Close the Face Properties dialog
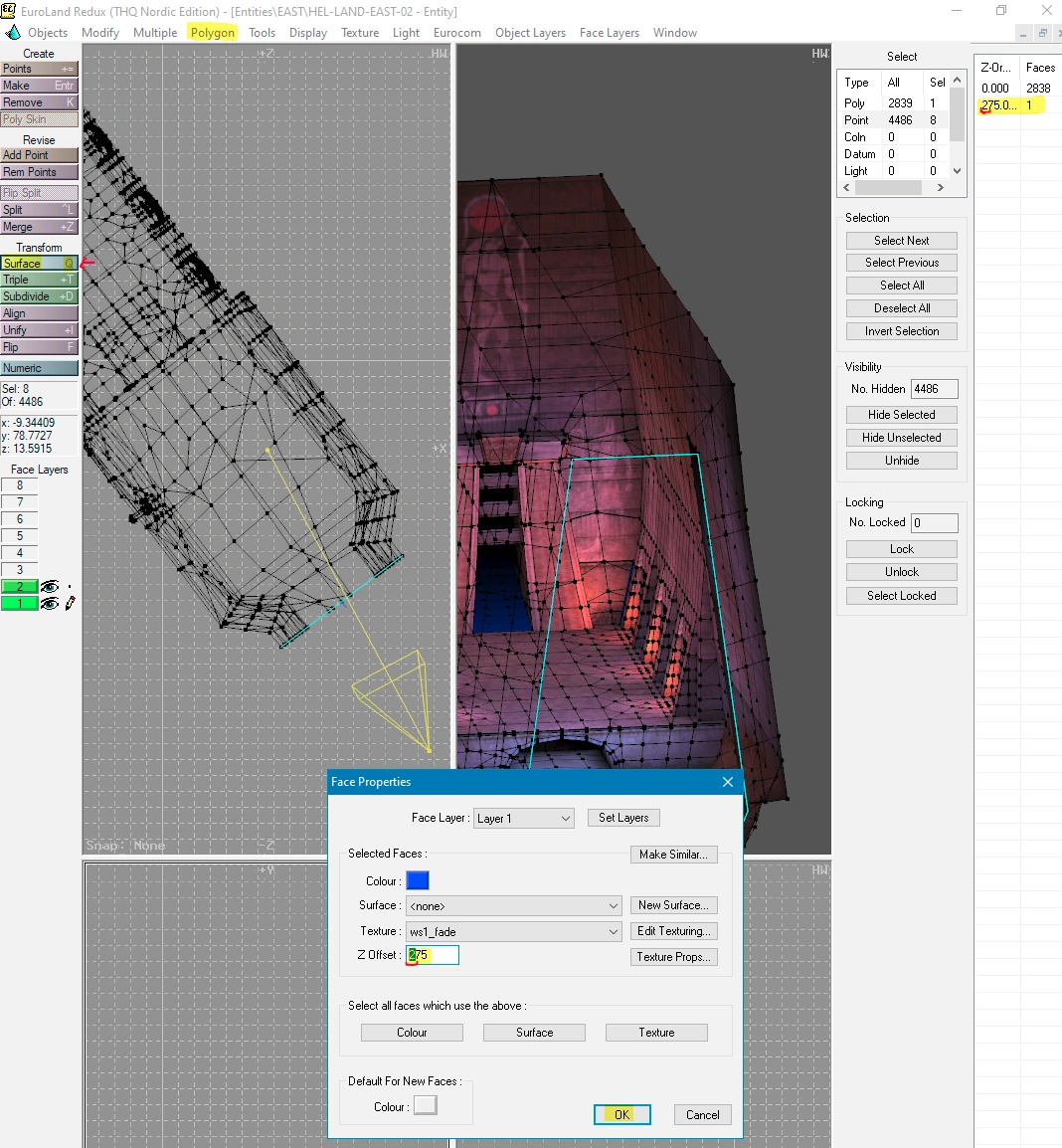This screenshot has width=1062, height=1148. click(x=728, y=782)
